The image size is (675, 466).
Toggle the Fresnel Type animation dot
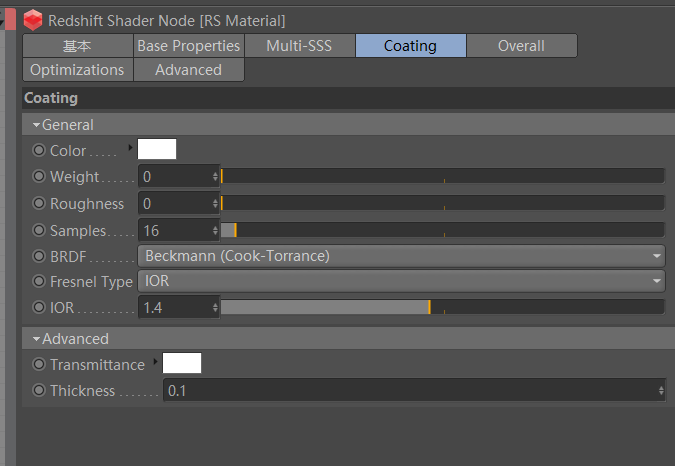tap(39, 281)
